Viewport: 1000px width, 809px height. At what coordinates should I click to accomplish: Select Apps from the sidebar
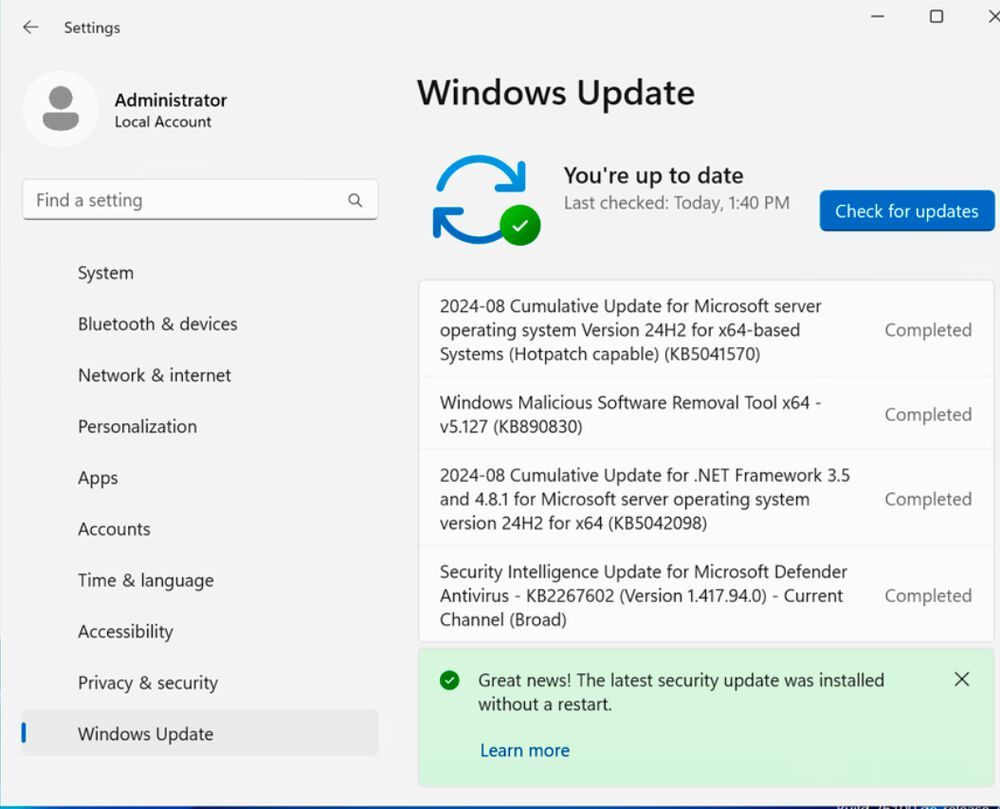[97, 478]
